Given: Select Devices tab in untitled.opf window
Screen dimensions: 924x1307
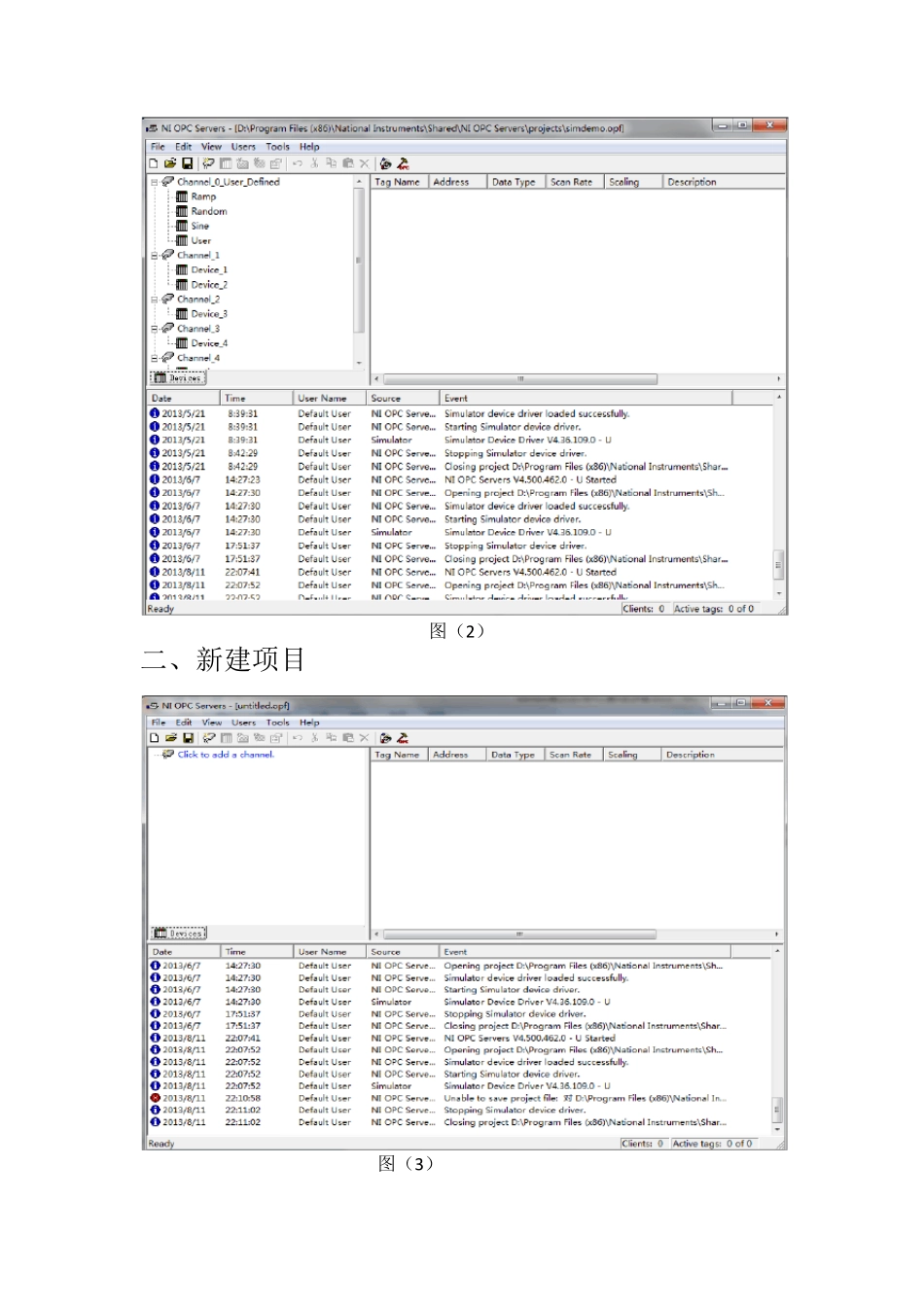Looking at the screenshot, I should (x=179, y=934).
